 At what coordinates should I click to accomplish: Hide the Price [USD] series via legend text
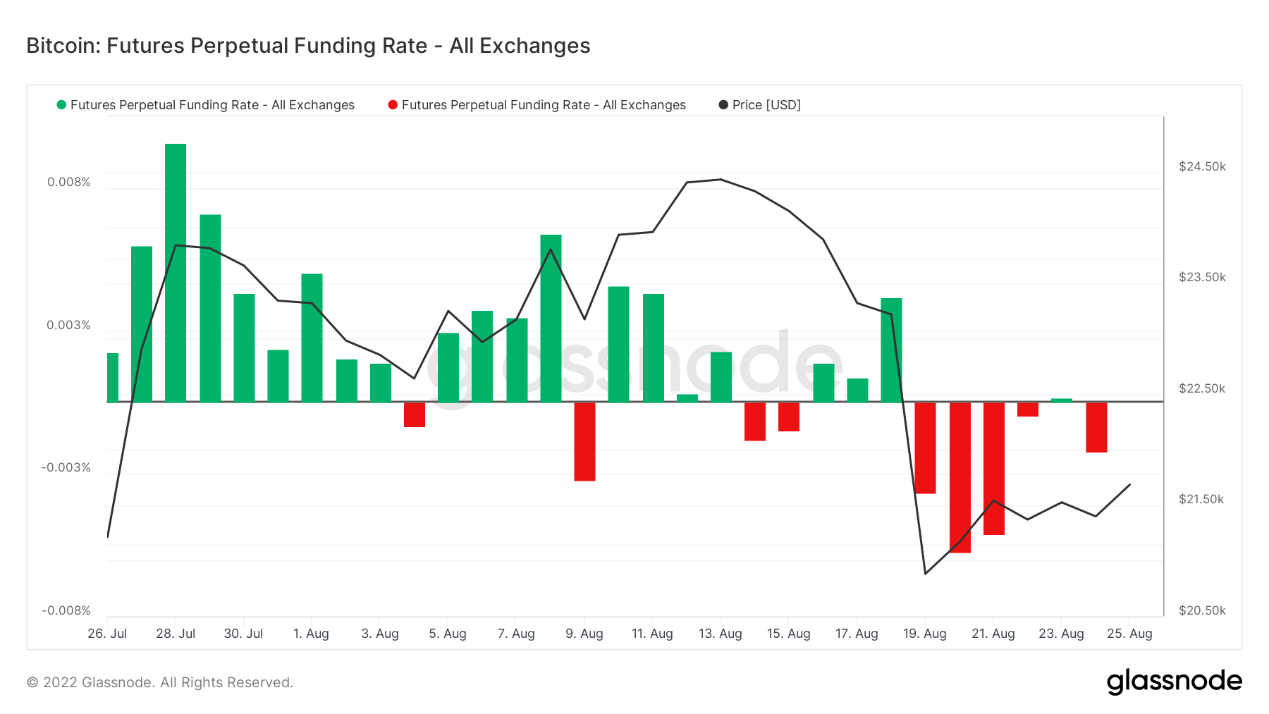tap(766, 105)
